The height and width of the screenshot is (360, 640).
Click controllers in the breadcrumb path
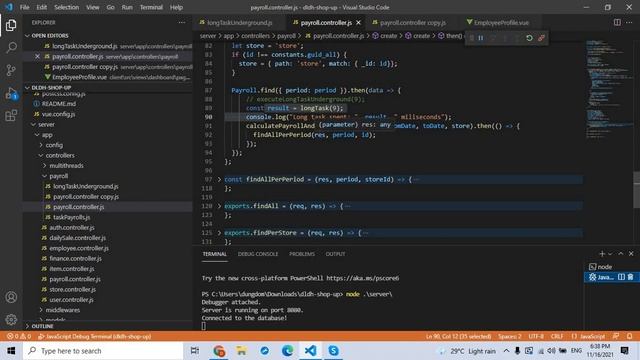coord(255,36)
